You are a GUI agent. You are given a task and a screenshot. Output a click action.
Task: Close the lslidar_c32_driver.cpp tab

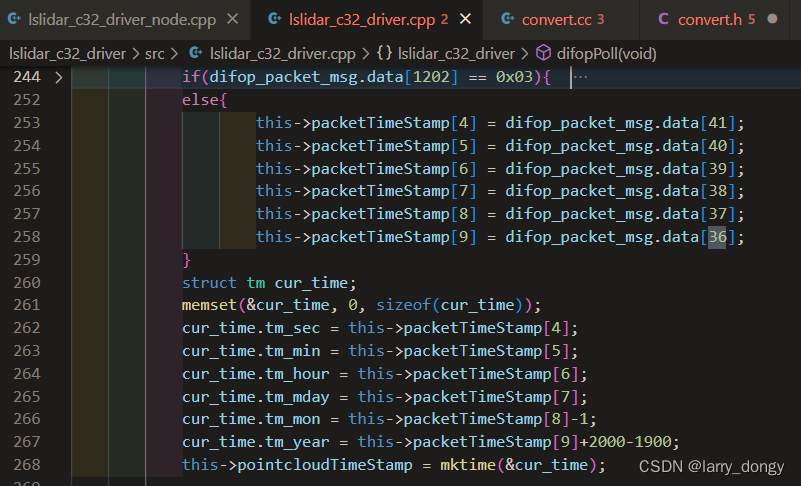[x=465, y=19]
